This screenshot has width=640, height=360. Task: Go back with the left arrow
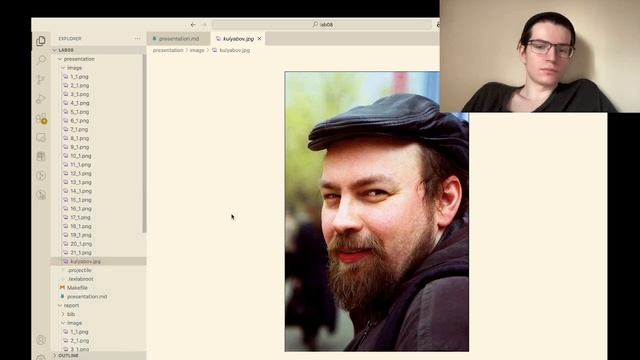point(193,24)
